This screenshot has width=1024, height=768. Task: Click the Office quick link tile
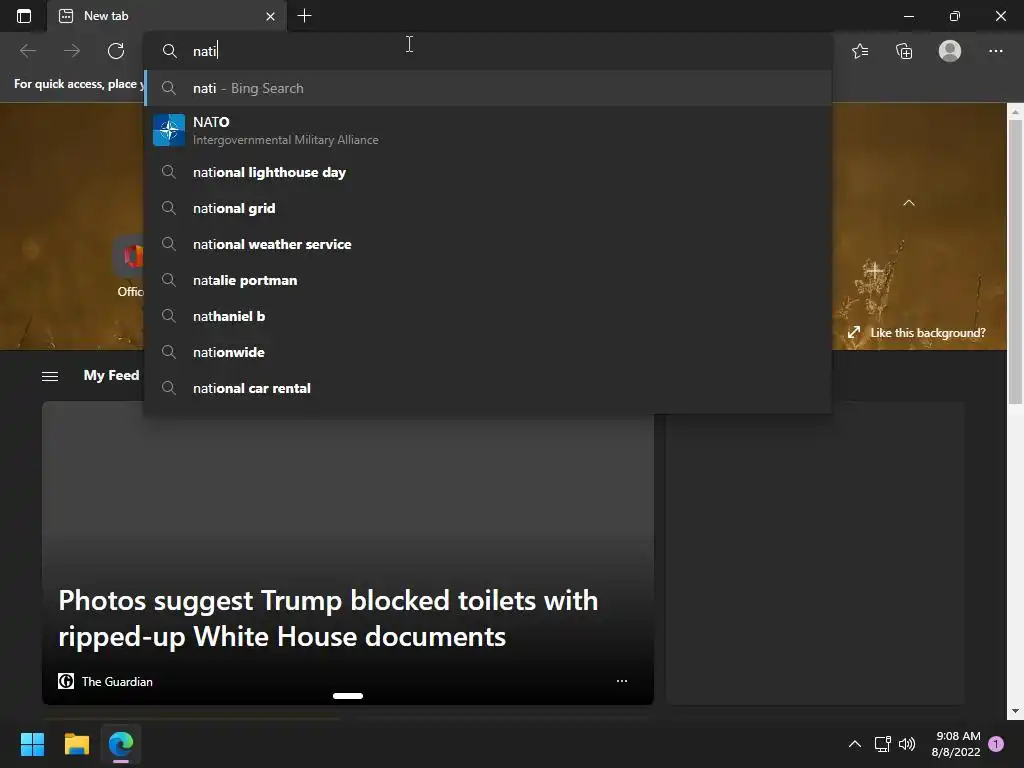pyautogui.click(x=129, y=267)
